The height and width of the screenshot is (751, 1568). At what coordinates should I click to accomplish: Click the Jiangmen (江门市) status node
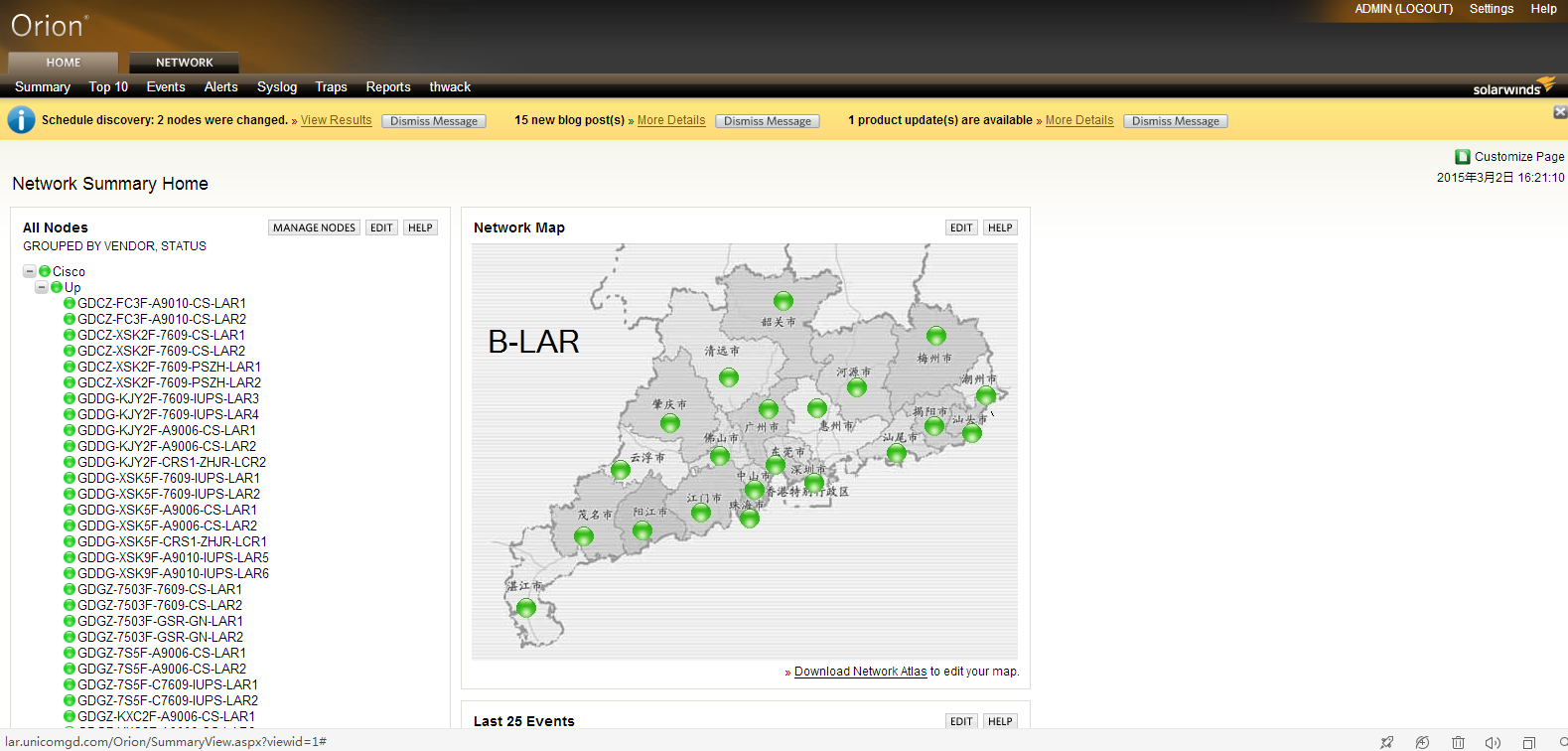(x=701, y=513)
